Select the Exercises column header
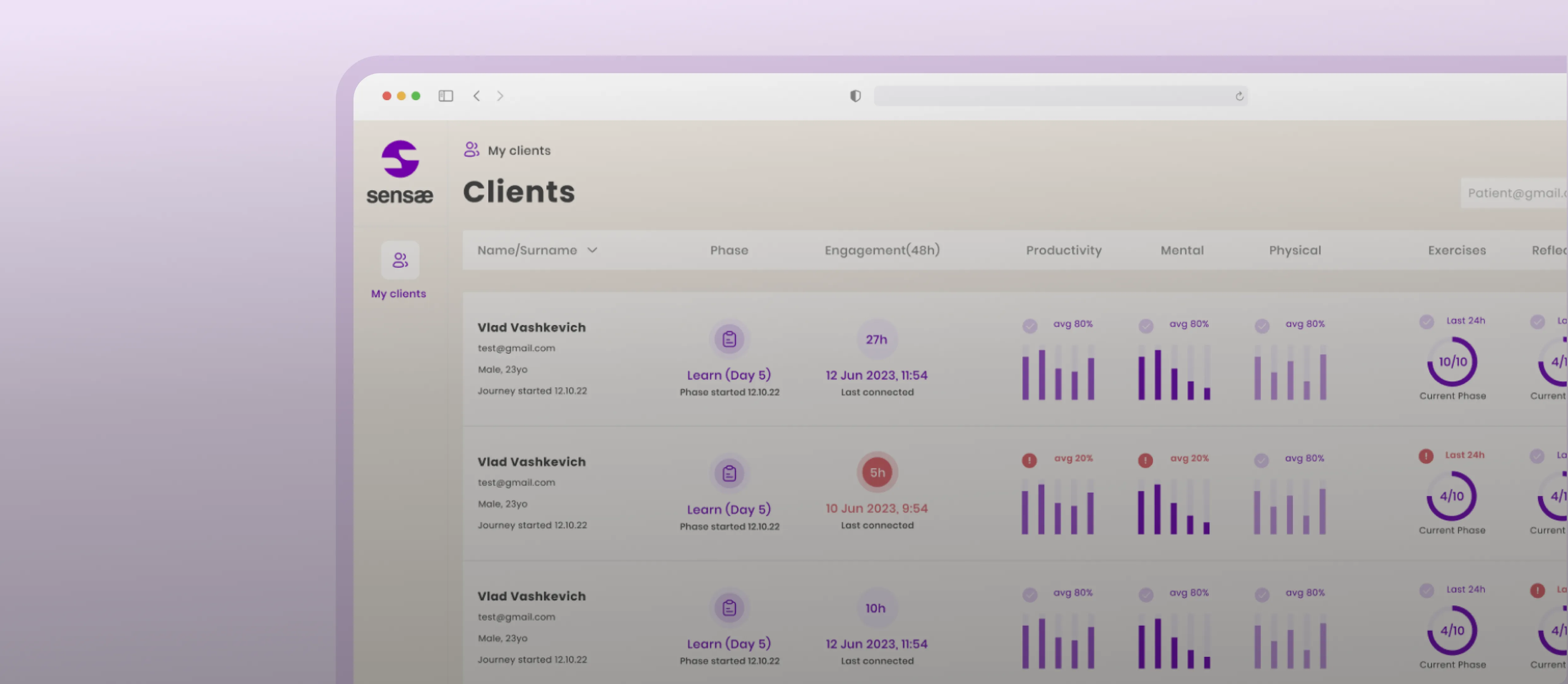 (1457, 250)
